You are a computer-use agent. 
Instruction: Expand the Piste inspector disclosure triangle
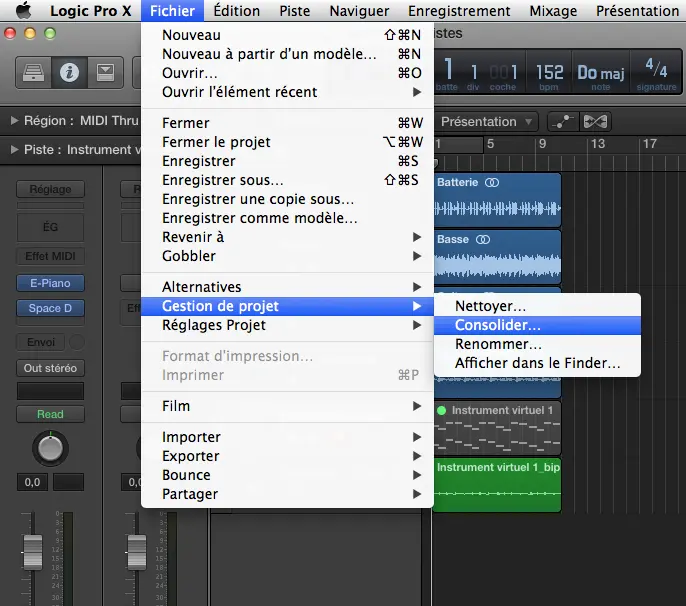click(14, 150)
